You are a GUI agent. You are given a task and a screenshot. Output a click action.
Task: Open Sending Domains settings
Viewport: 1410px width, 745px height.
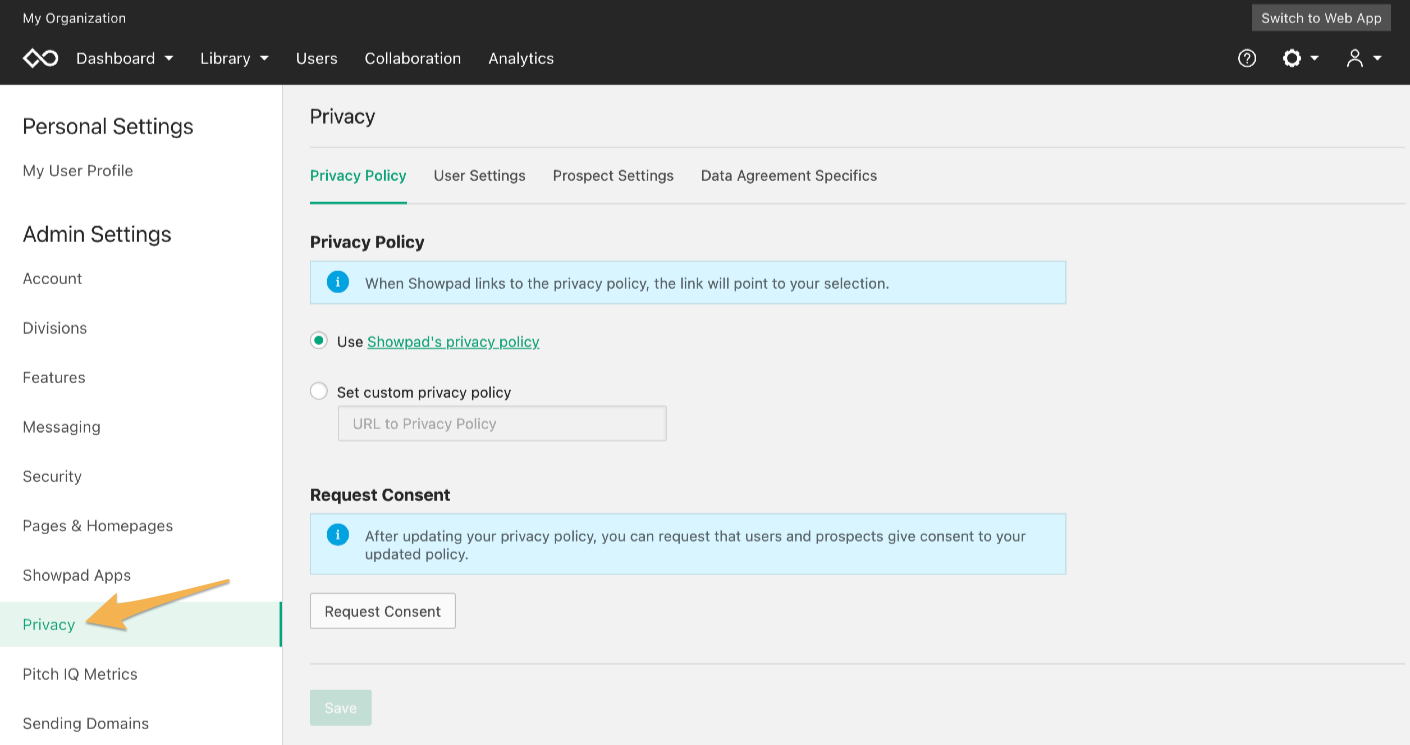(x=86, y=723)
